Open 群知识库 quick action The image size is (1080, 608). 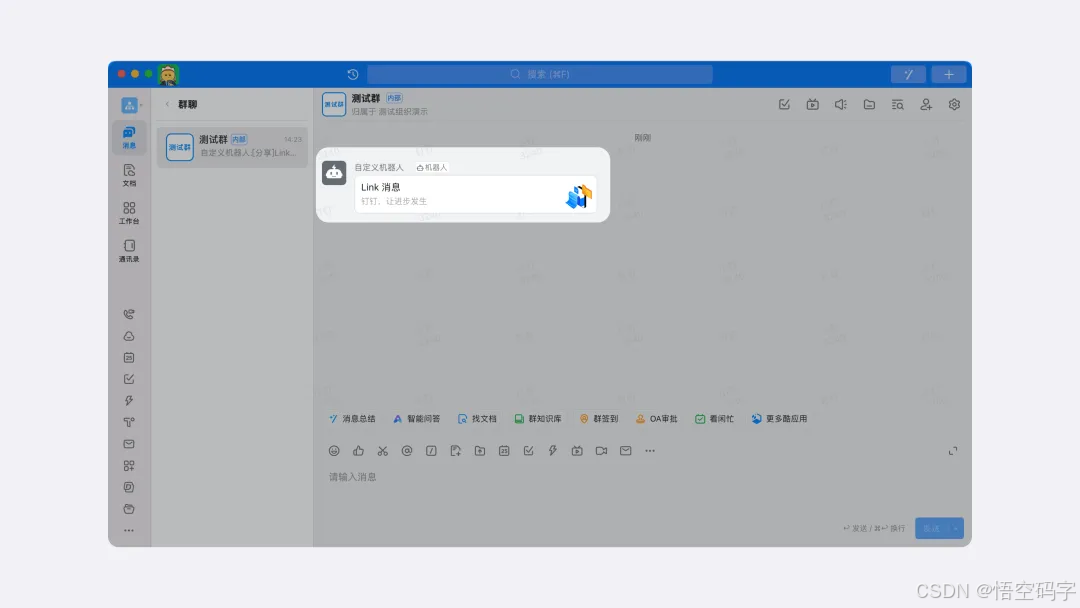coord(538,419)
